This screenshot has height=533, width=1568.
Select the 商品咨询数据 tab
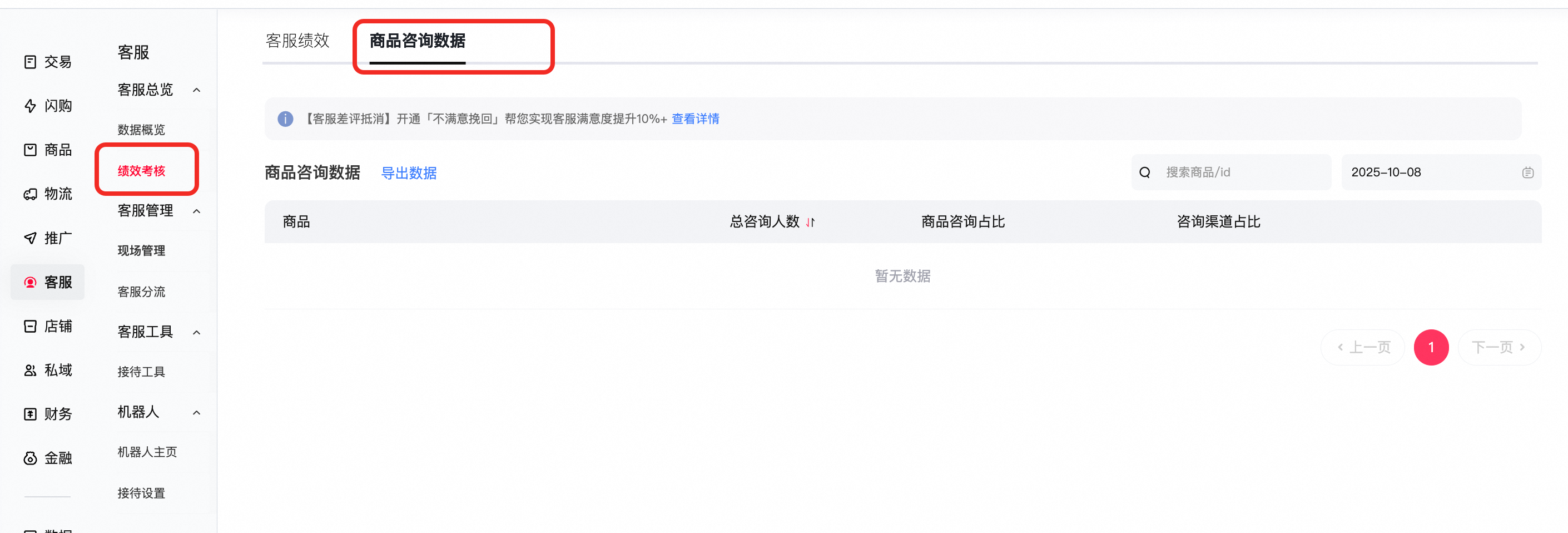418,41
